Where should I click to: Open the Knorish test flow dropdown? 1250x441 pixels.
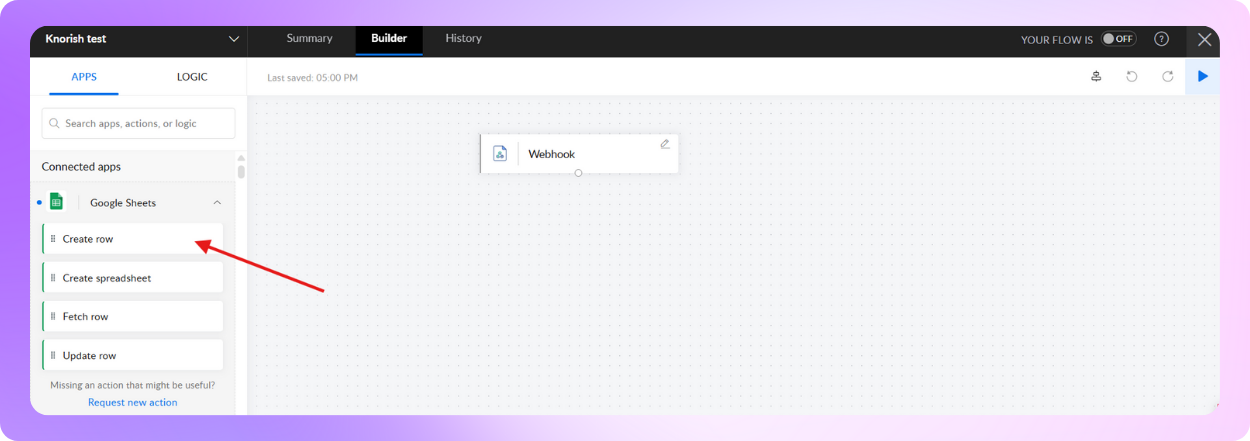click(234, 39)
